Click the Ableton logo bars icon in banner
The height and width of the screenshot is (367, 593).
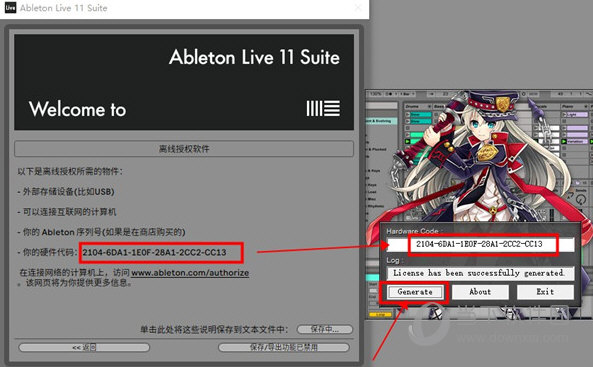tap(323, 109)
